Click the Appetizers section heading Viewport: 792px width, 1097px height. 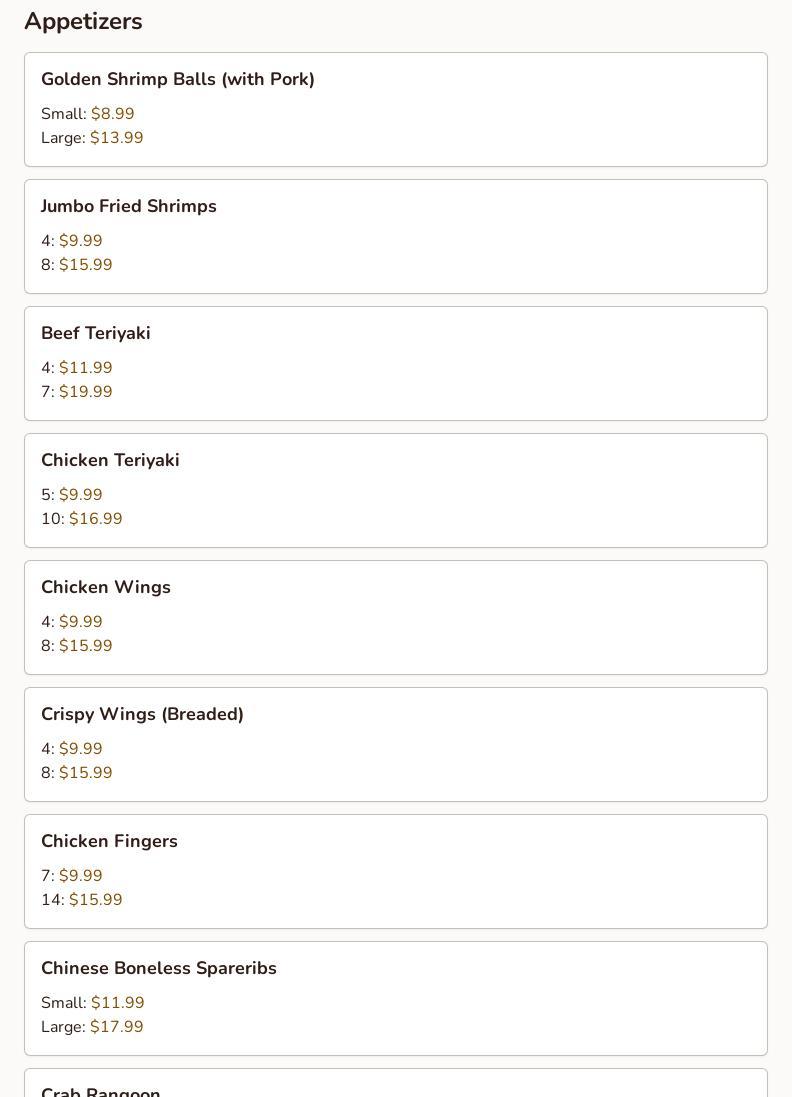pyautogui.click(x=83, y=21)
